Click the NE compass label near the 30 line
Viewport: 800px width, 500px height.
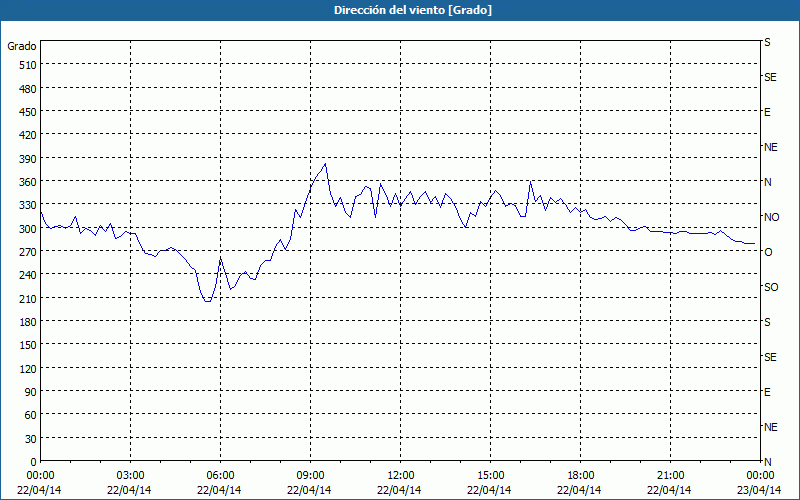click(x=770, y=427)
